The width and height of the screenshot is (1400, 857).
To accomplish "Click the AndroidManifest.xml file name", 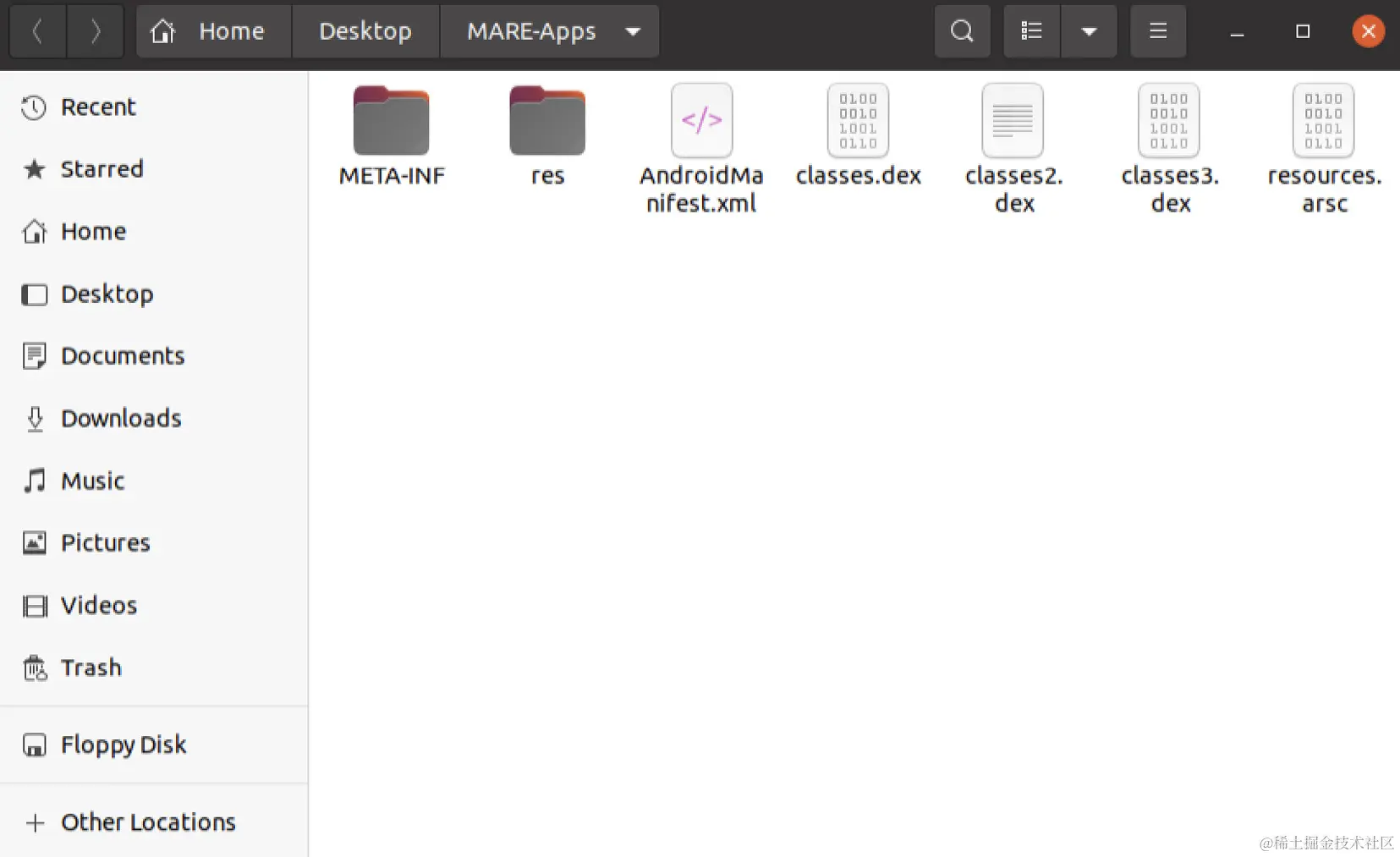I will [x=701, y=190].
